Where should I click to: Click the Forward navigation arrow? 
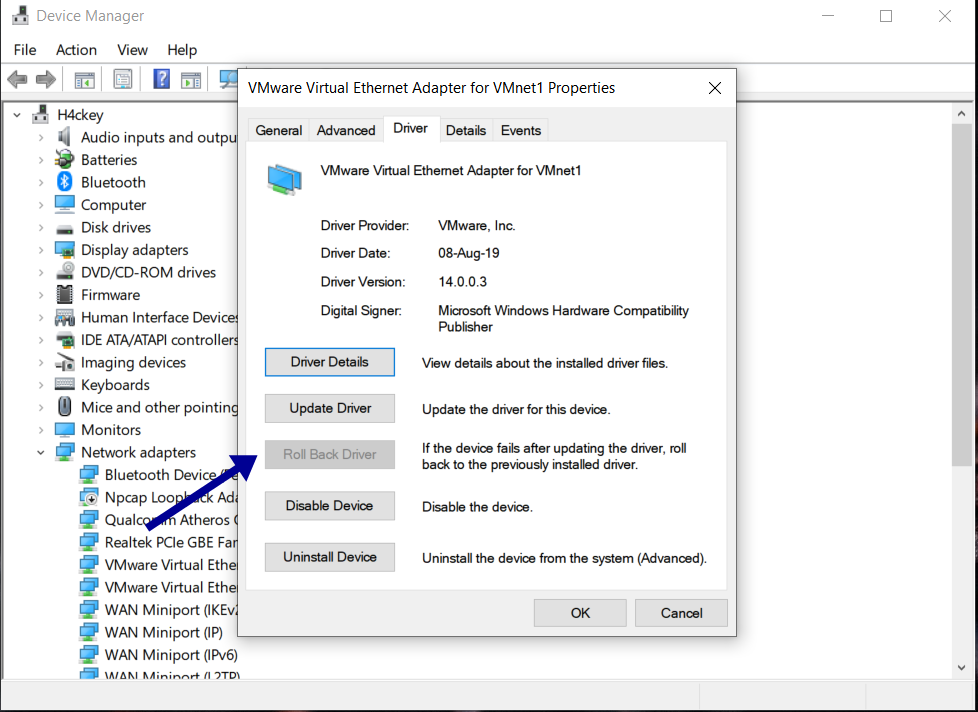(45, 79)
